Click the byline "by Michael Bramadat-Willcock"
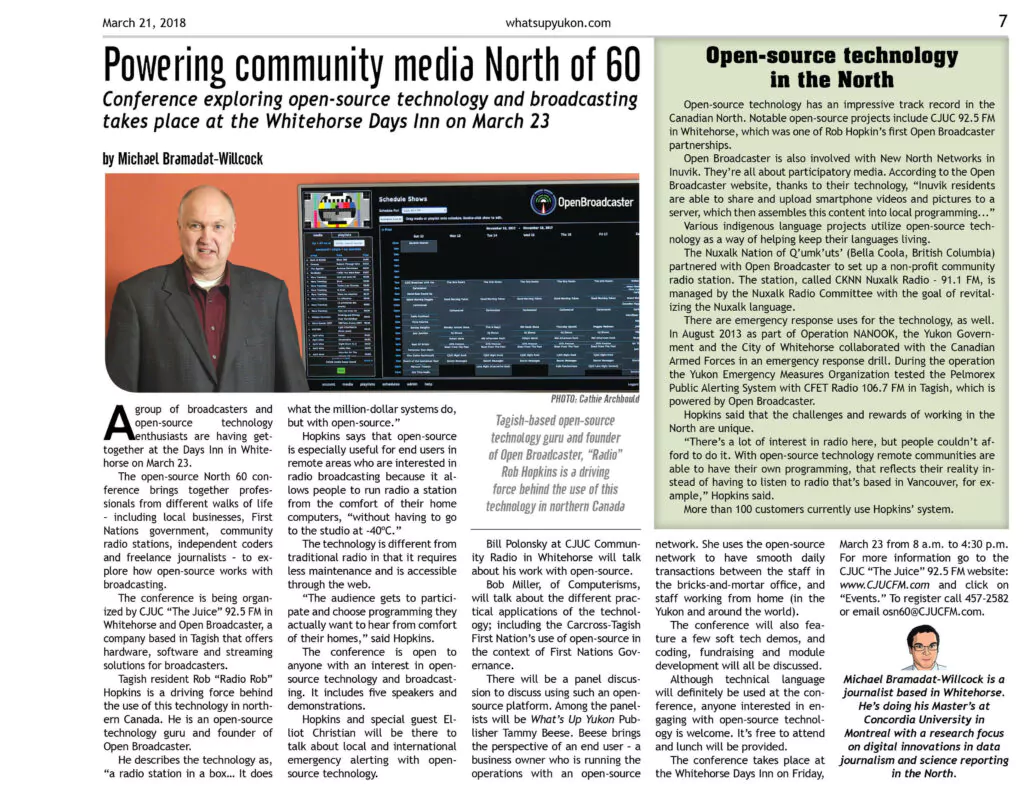This screenshot has width=1024, height=788. coord(183,159)
